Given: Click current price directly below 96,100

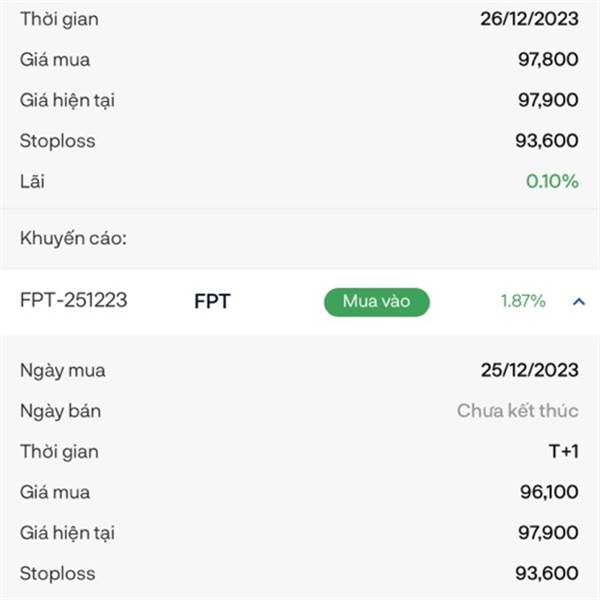Looking at the screenshot, I should [547, 533].
